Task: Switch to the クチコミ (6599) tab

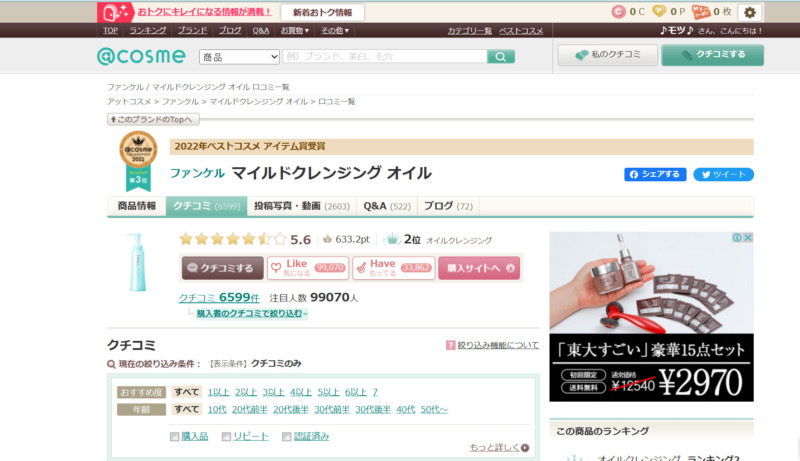Action: [x=206, y=206]
